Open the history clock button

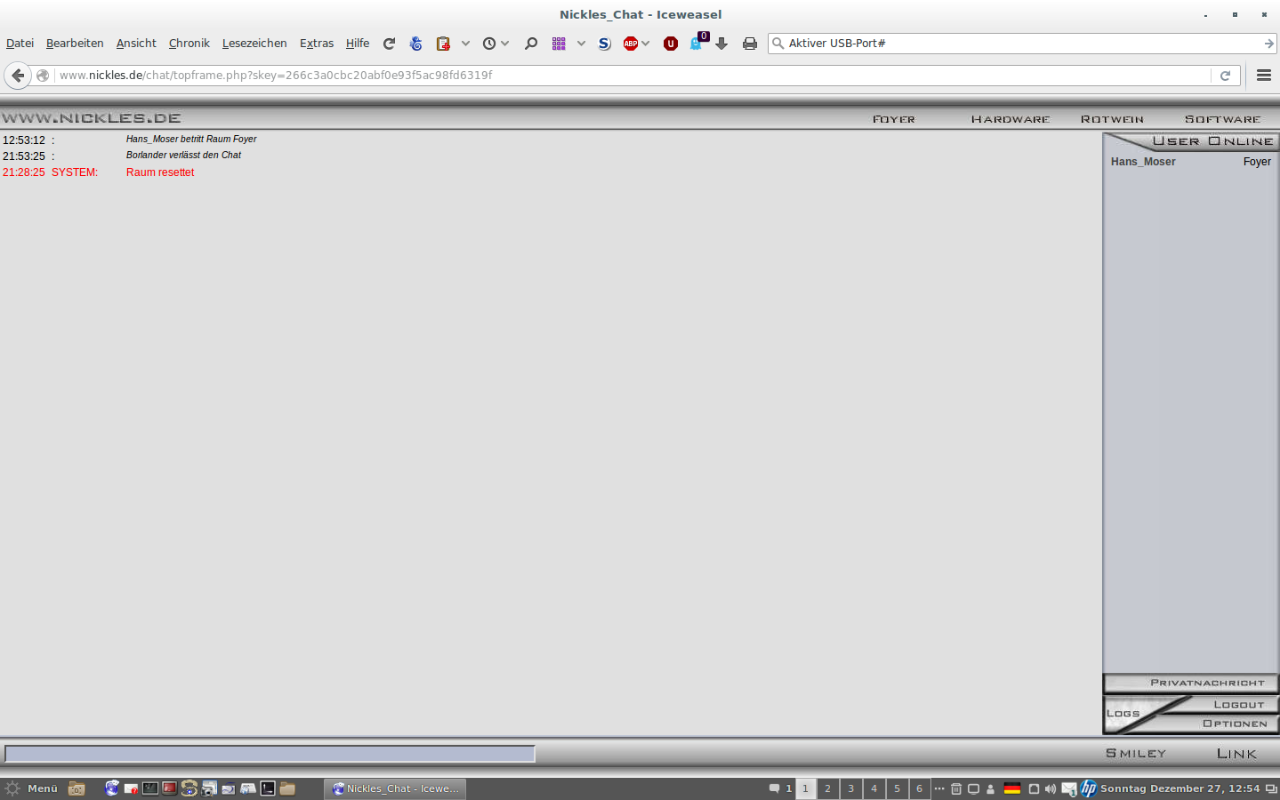[x=489, y=43]
